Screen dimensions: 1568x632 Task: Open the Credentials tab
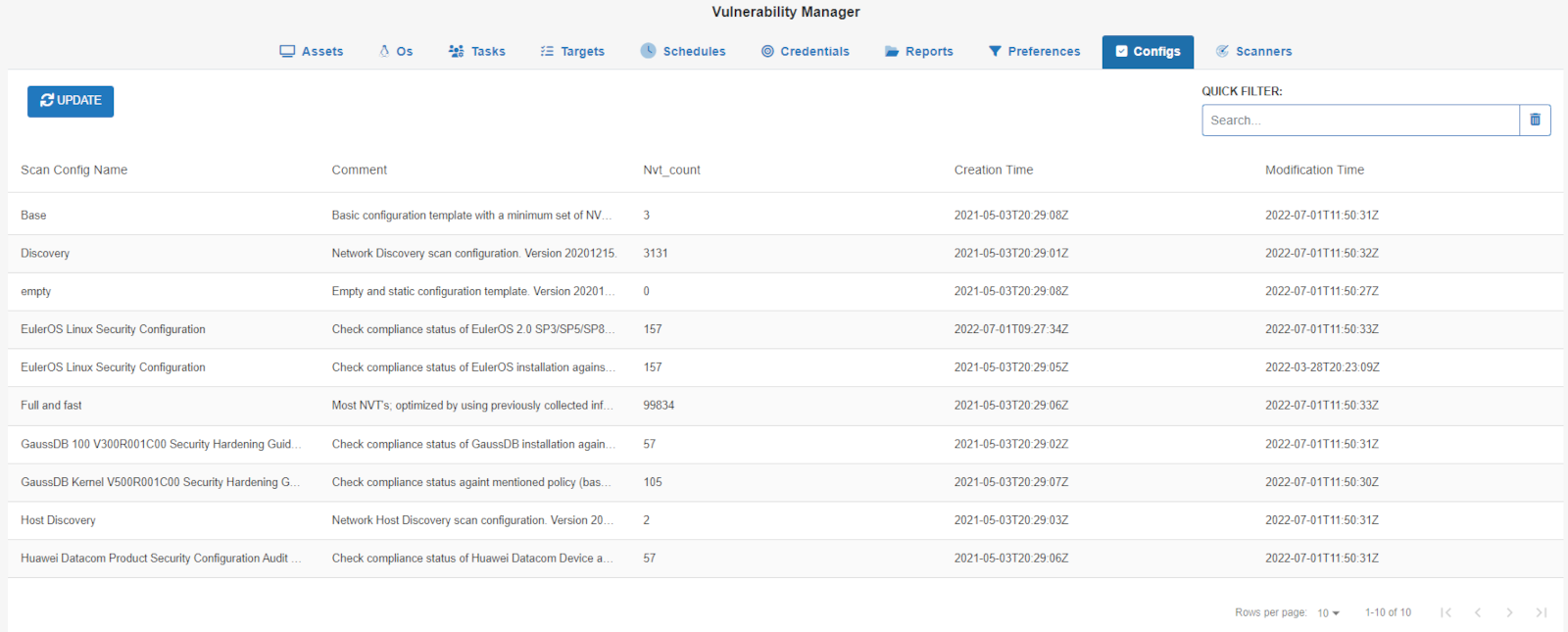pos(806,52)
